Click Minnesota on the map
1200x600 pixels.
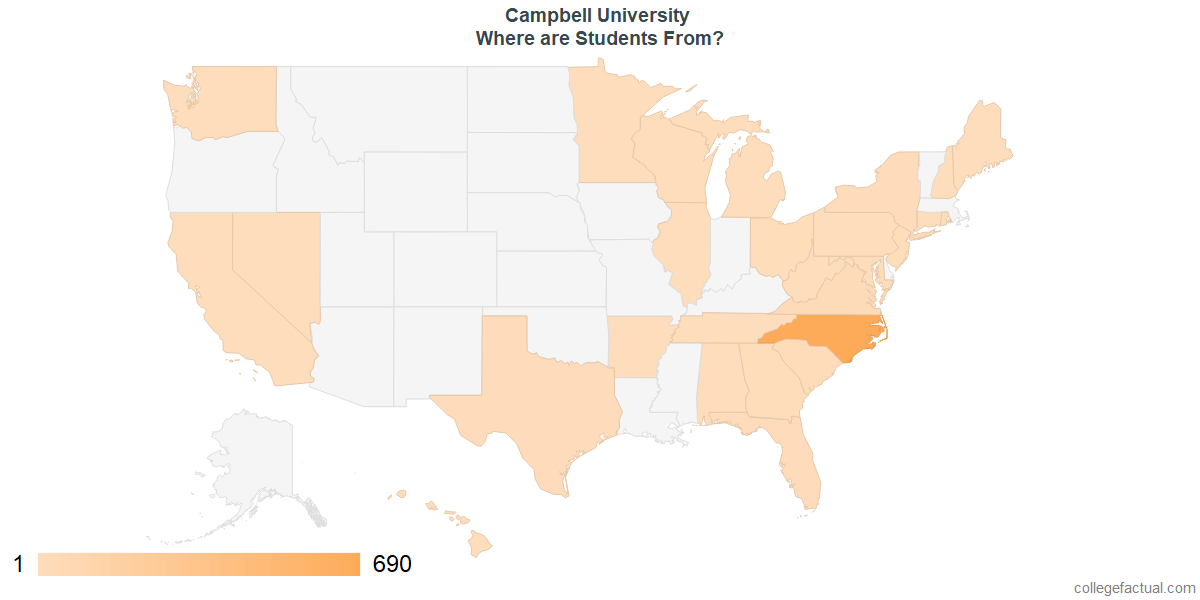[x=610, y=125]
